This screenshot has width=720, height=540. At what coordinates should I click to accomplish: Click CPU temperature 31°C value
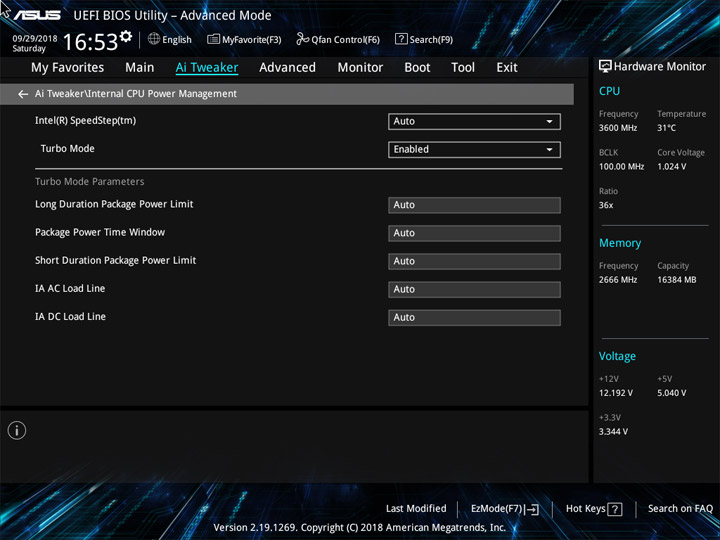[x=666, y=128]
